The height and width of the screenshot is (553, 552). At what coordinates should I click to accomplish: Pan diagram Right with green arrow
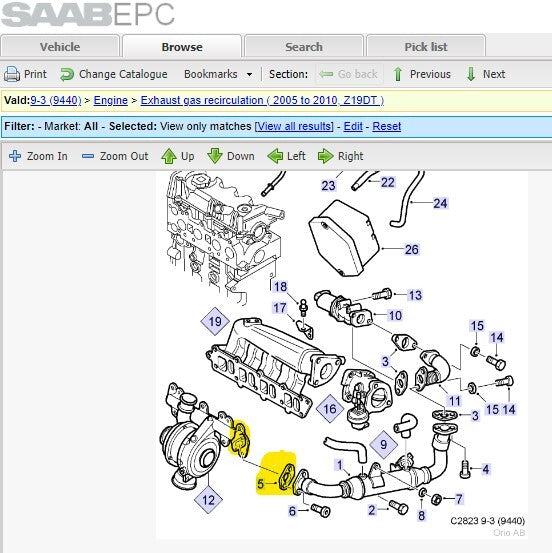[325, 156]
